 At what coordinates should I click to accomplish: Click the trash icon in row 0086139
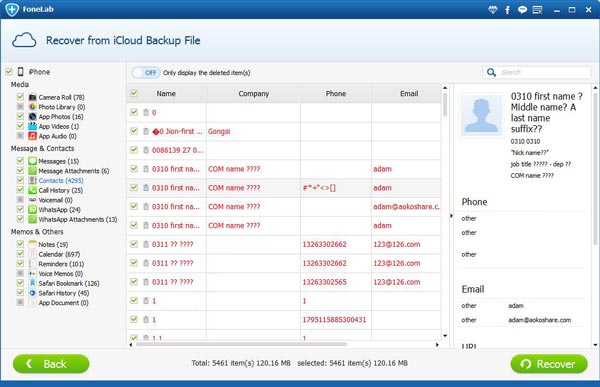tap(146, 150)
